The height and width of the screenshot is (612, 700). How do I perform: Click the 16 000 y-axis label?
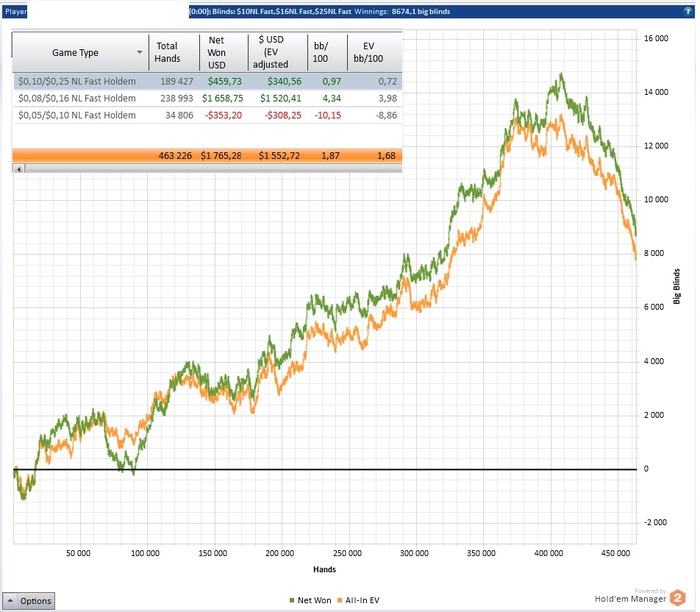[656, 38]
